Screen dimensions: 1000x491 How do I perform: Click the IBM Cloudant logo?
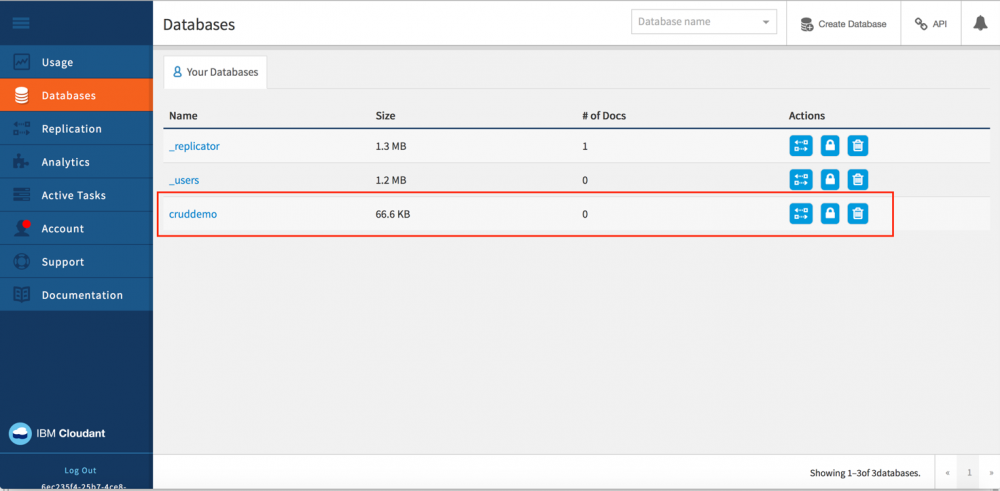57,434
